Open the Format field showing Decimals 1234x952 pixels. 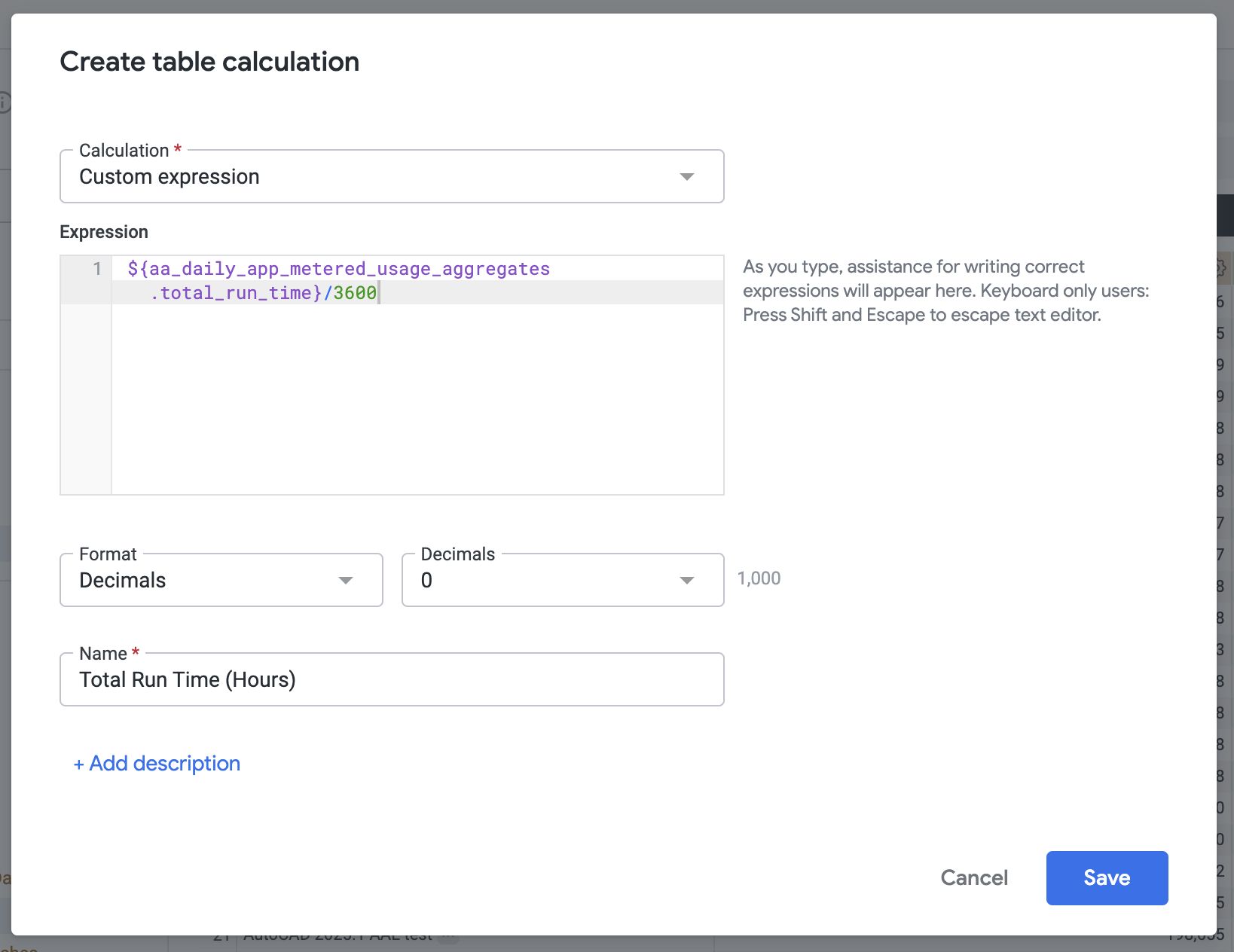211,581
